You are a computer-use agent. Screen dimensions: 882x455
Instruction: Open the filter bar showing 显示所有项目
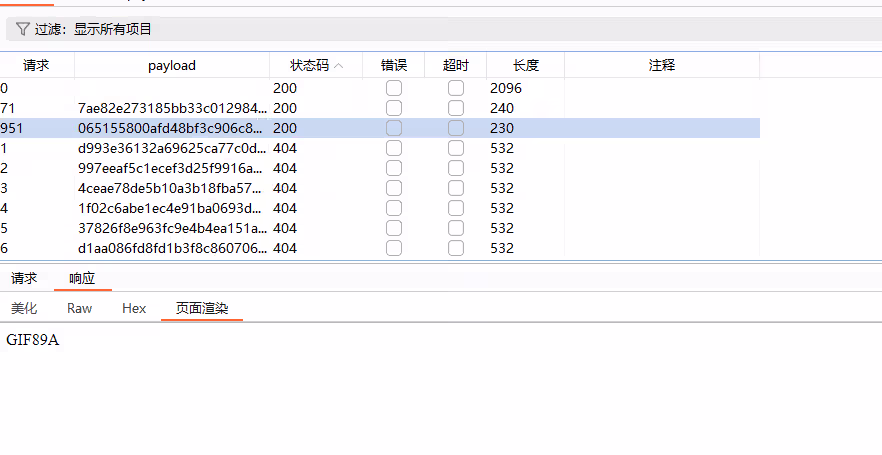(440, 30)
